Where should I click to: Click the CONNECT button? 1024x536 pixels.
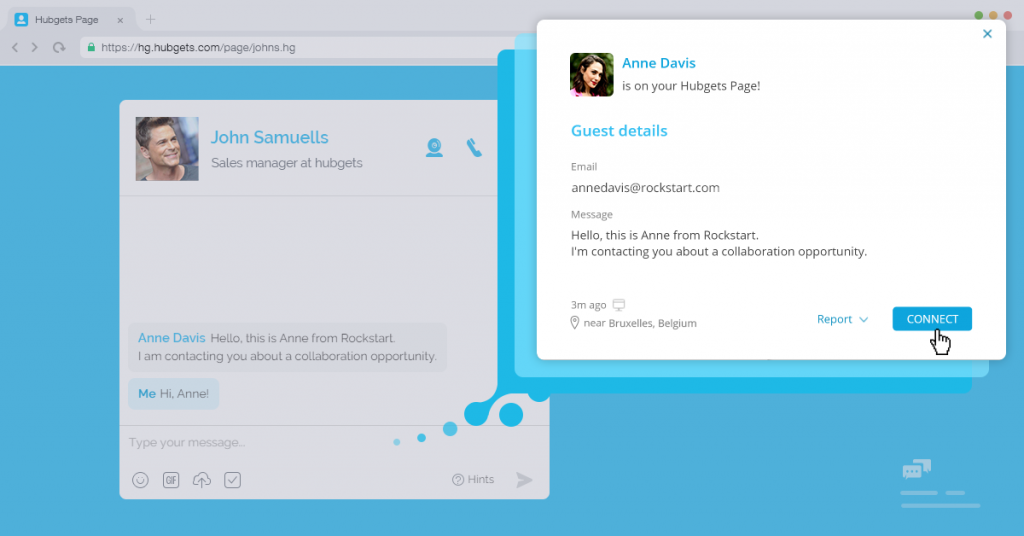(932, 319)
